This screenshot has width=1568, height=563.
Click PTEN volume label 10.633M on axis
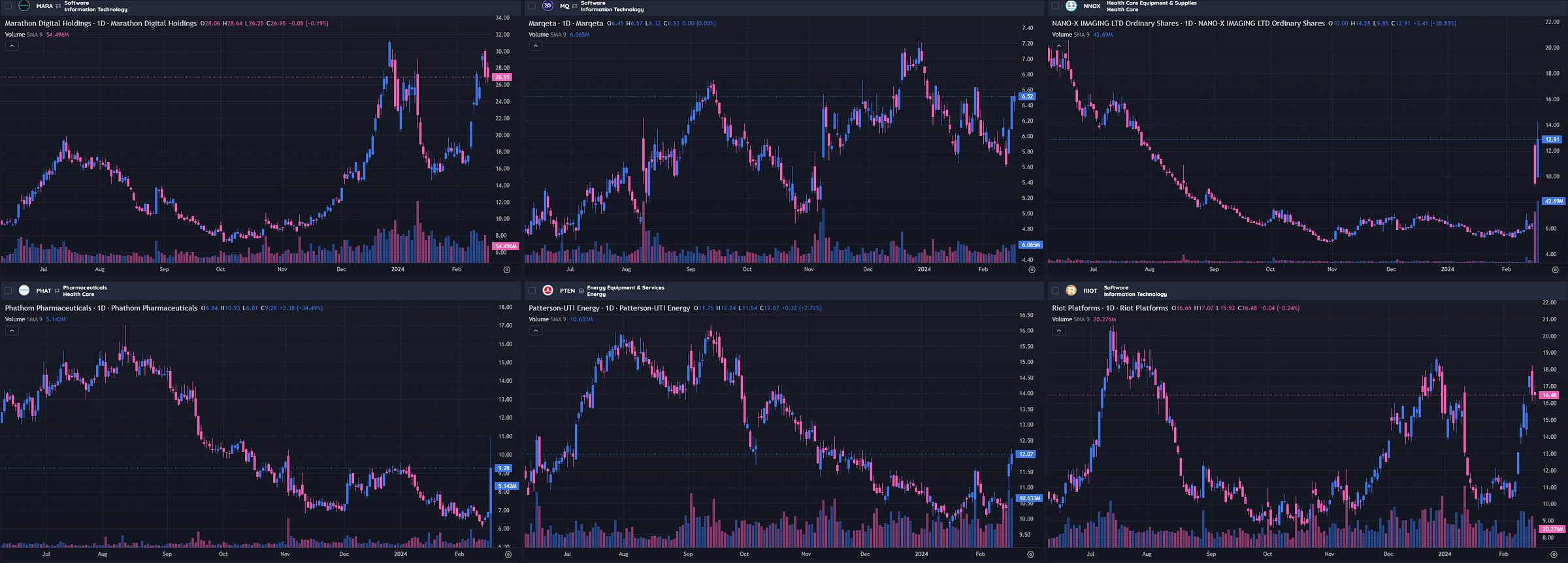coord(1030,498)
